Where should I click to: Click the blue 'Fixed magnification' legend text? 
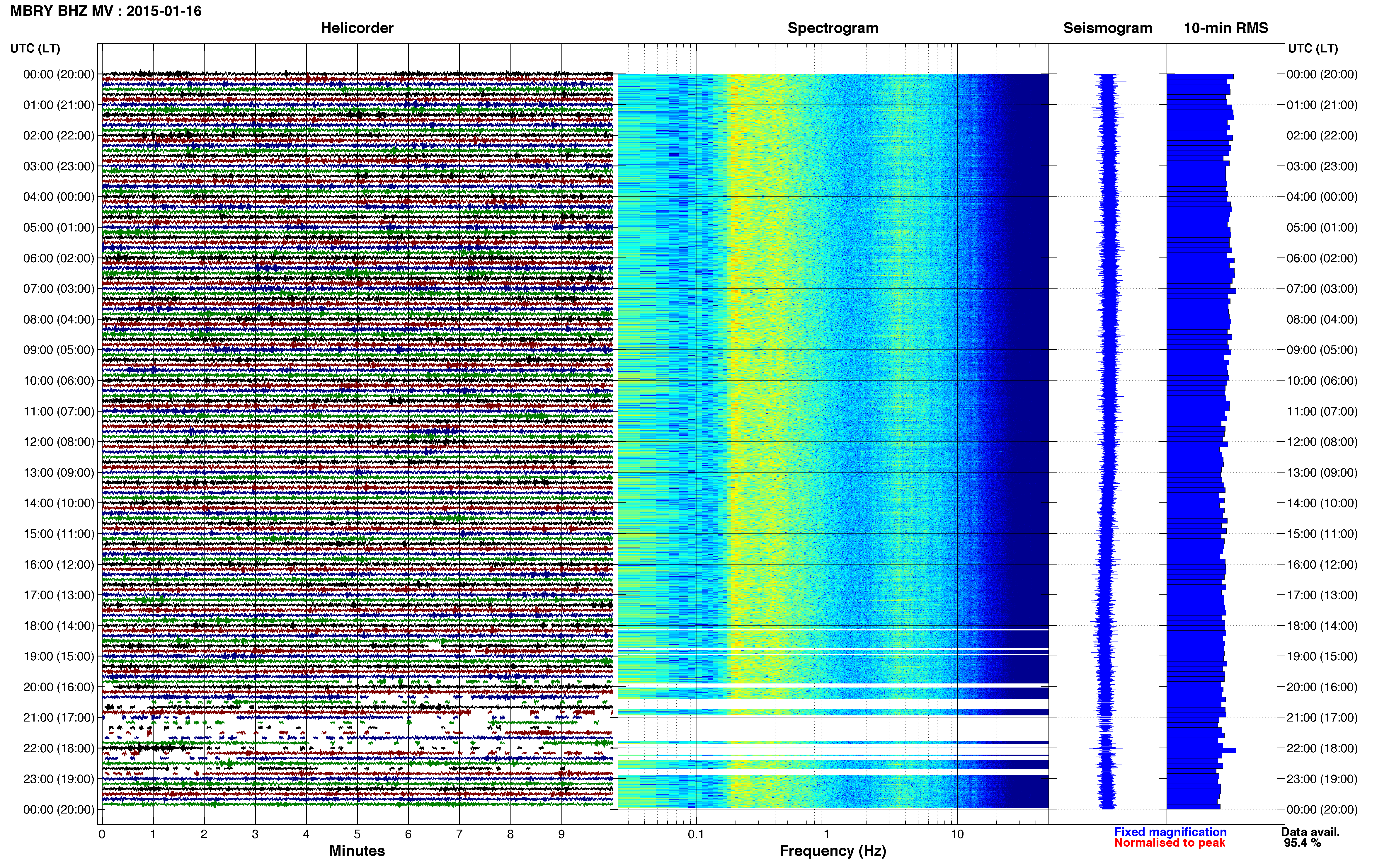point(1170,832)
